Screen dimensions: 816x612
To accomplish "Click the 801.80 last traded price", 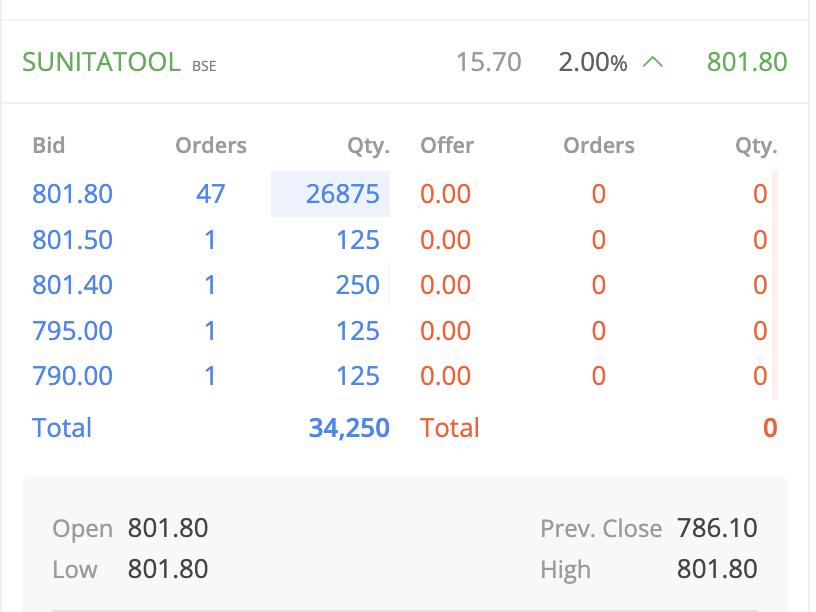I will coord(747,62).
